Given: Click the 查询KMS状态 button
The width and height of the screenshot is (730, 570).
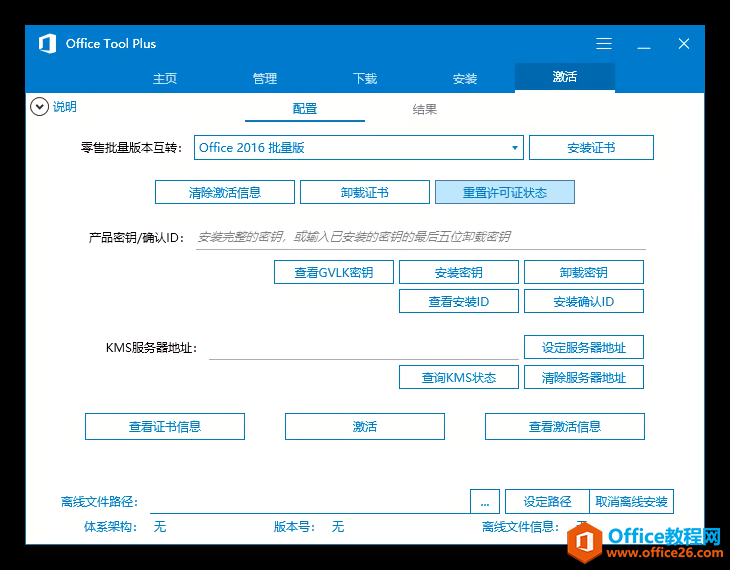Looking at the screenshot, I should [x=459, y=377].
